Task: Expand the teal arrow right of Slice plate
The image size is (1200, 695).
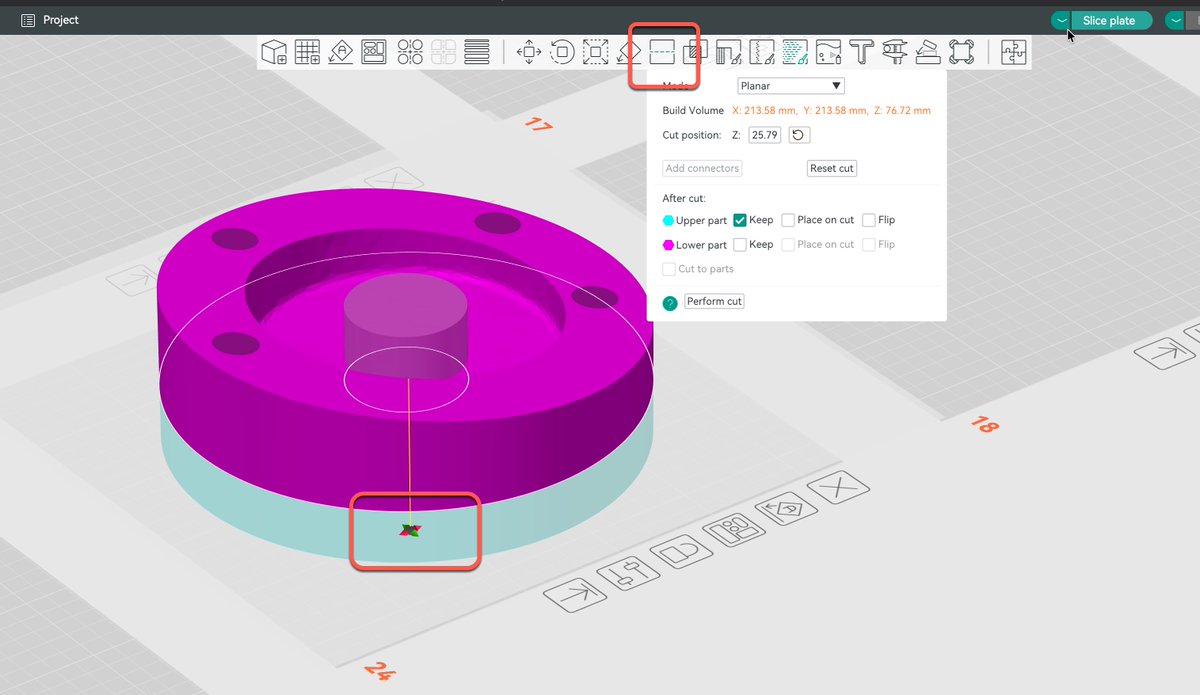Action: (x=1174, y=20)
